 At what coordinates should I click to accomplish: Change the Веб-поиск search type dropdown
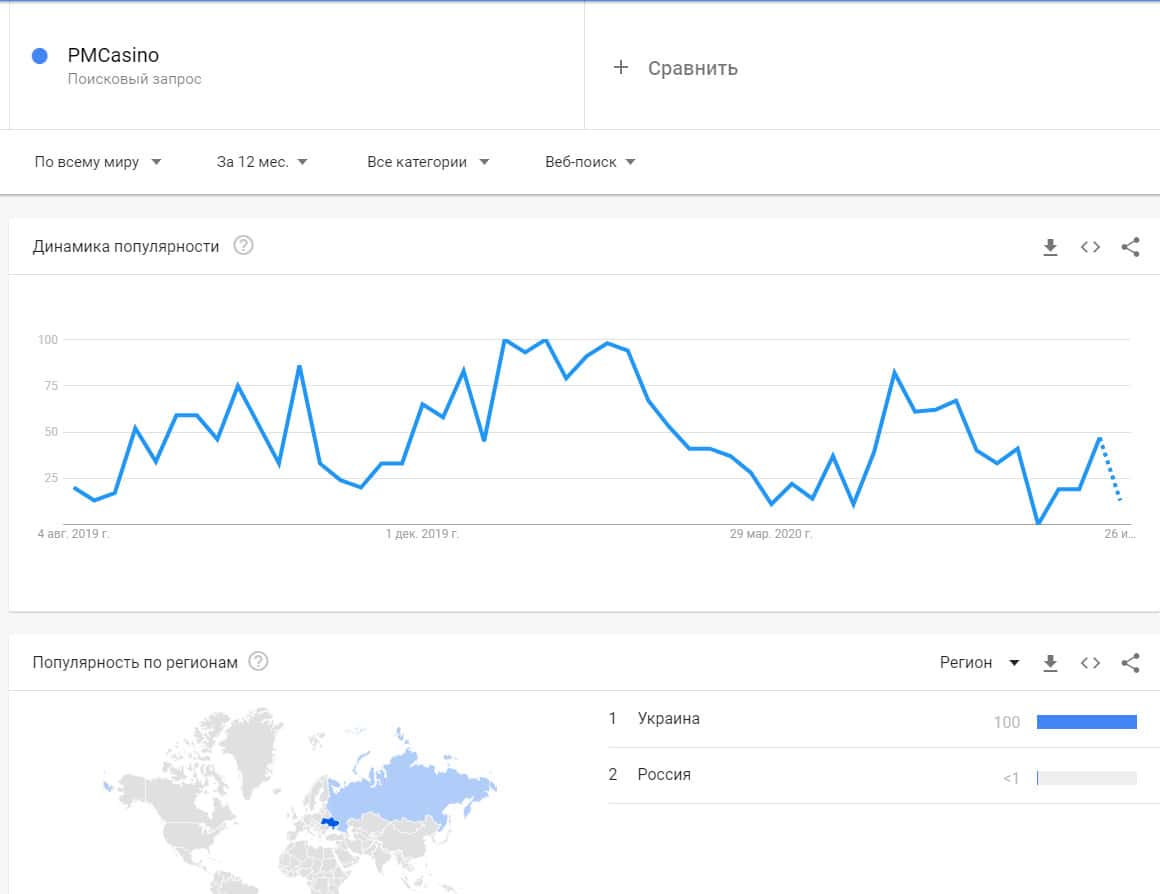590,162
